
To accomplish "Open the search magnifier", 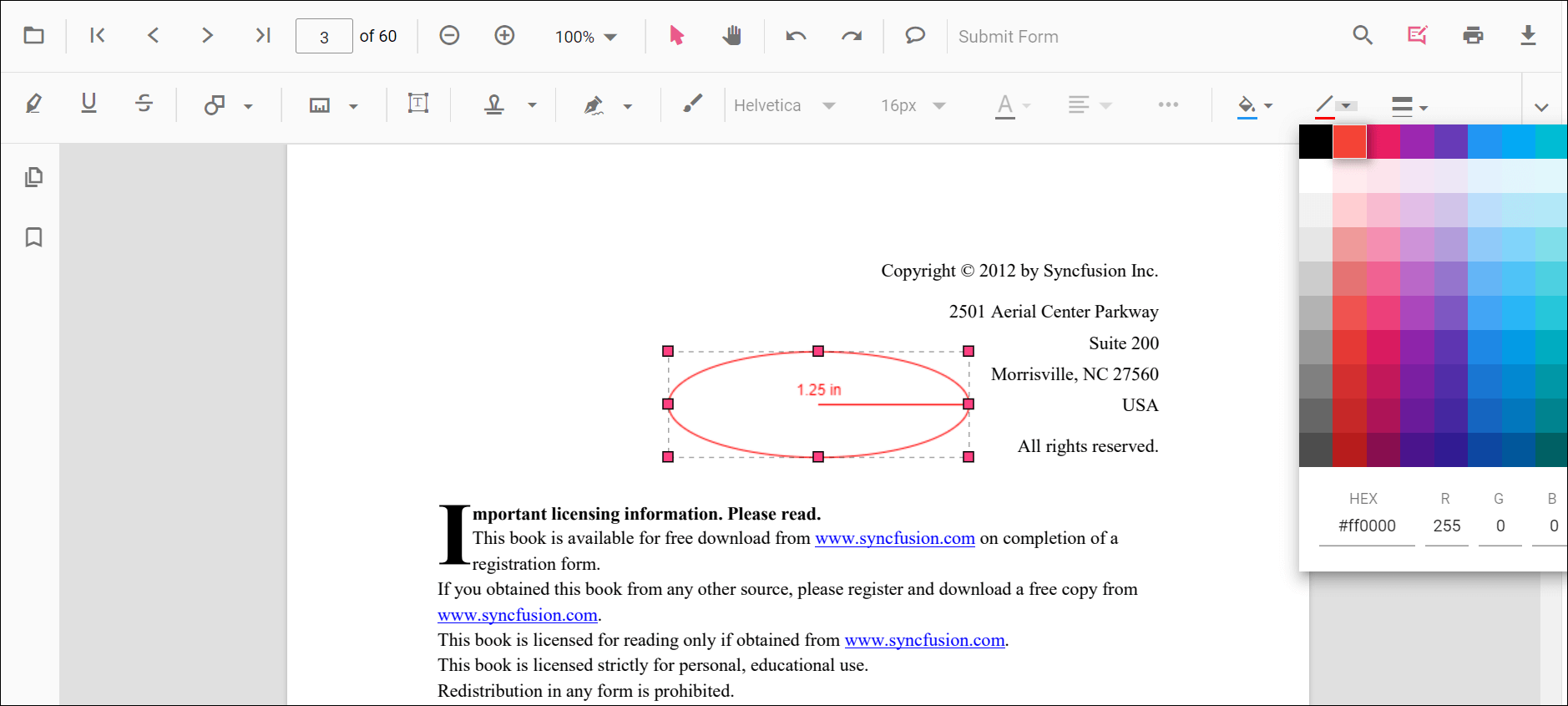I will click(x=1363, y=36).
